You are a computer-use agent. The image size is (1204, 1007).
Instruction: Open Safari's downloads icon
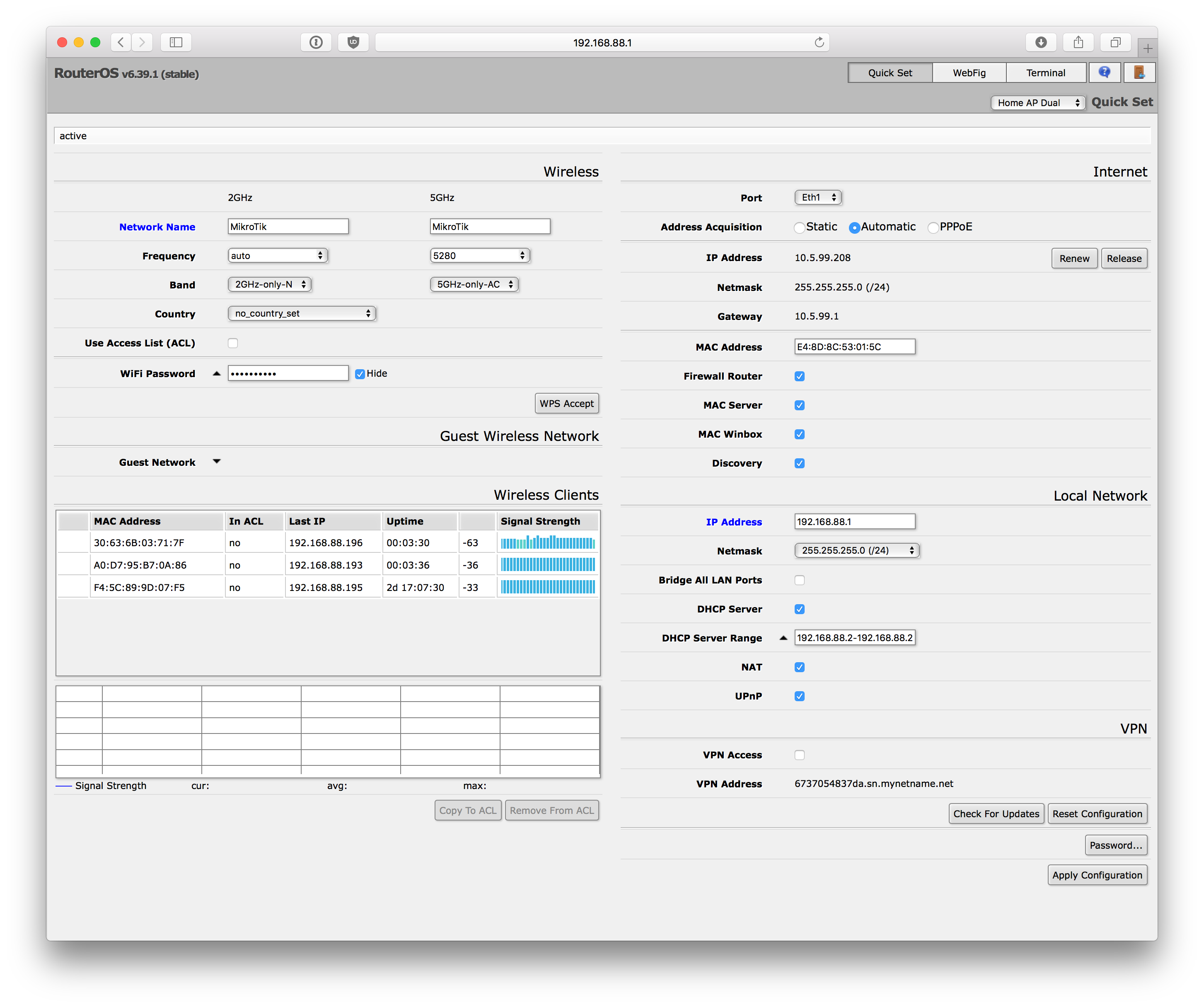pos(1041,42)
